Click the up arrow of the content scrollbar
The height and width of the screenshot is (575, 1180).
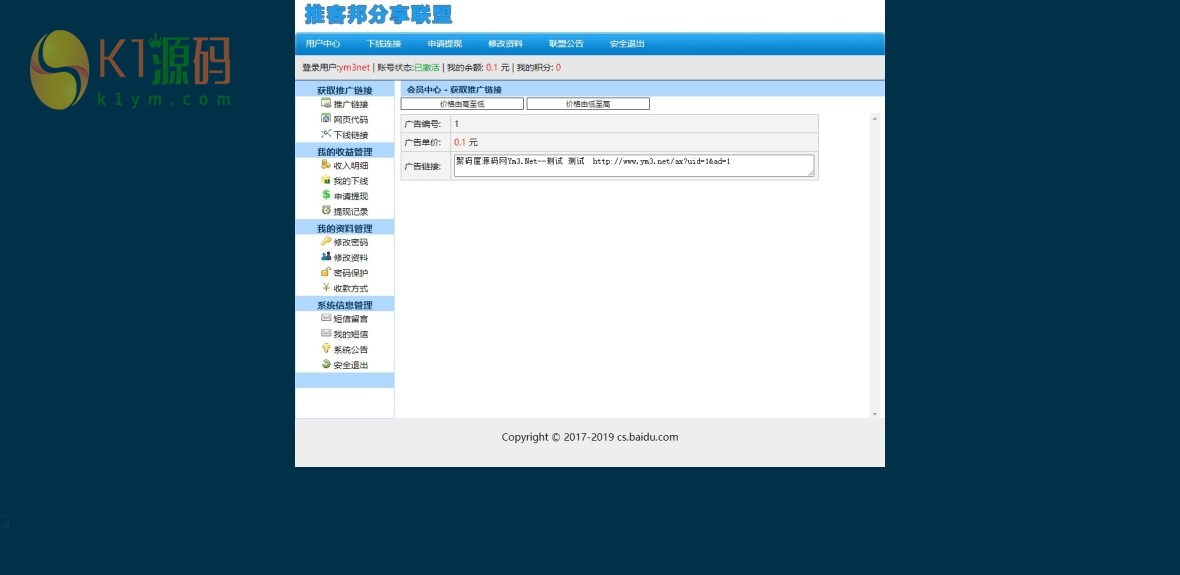click(874, 117)
